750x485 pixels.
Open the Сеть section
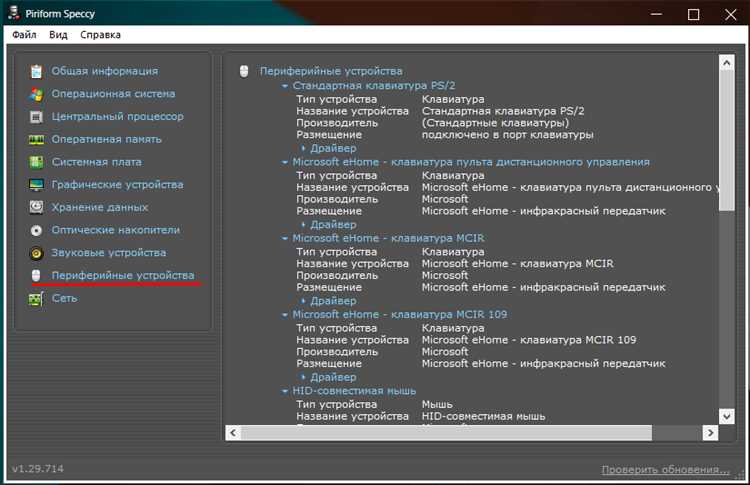[65, 298]
